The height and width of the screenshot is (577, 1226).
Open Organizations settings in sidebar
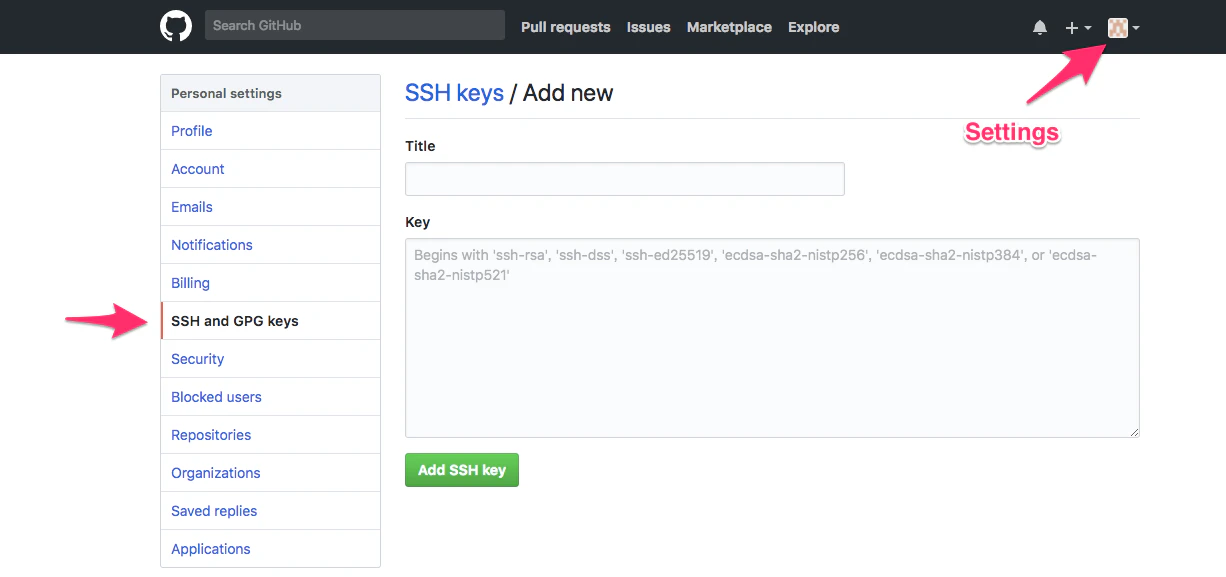(270, 473)
